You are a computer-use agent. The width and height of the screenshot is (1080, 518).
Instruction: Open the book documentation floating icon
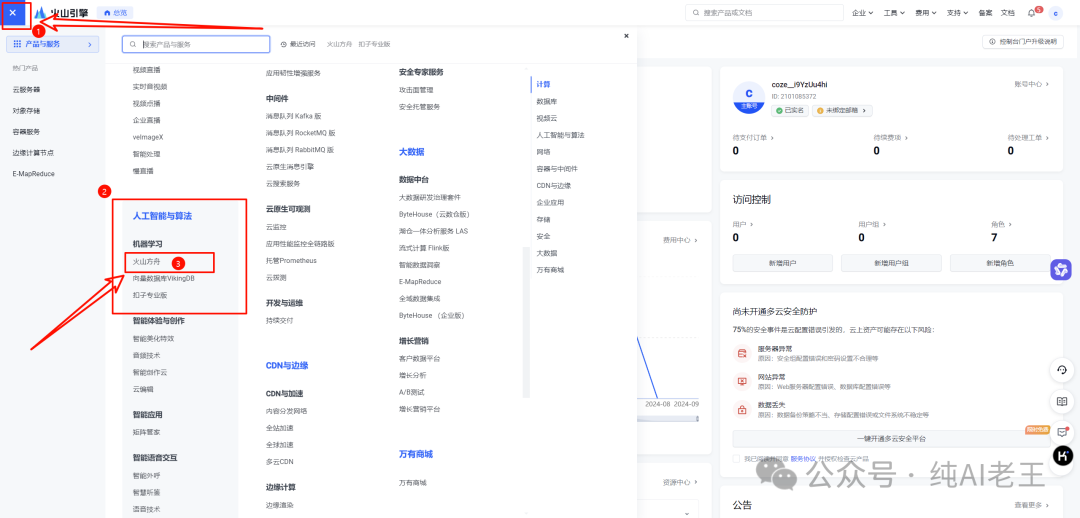pyautogui.click(x=1062, y=401)
